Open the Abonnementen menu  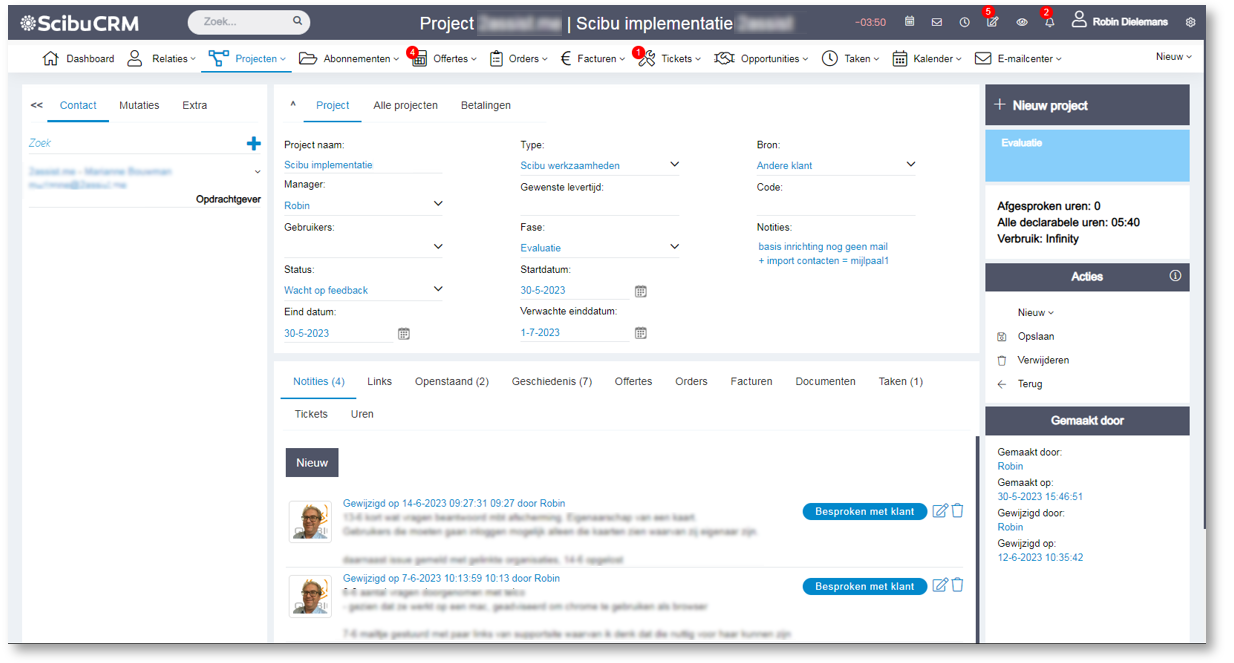tap(349, 59)
